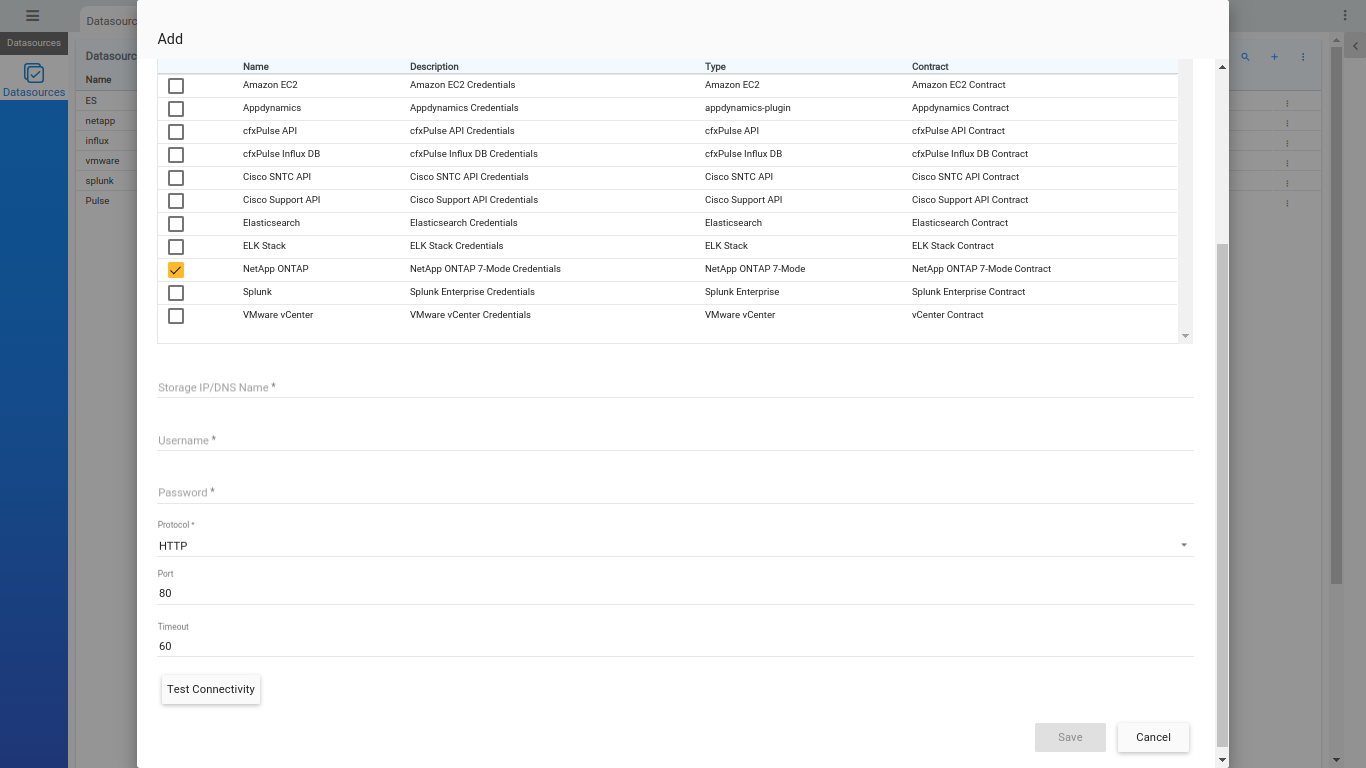Collapse the right side panel chevron
Viewport: 1366px width, 768px height.
1355,46
